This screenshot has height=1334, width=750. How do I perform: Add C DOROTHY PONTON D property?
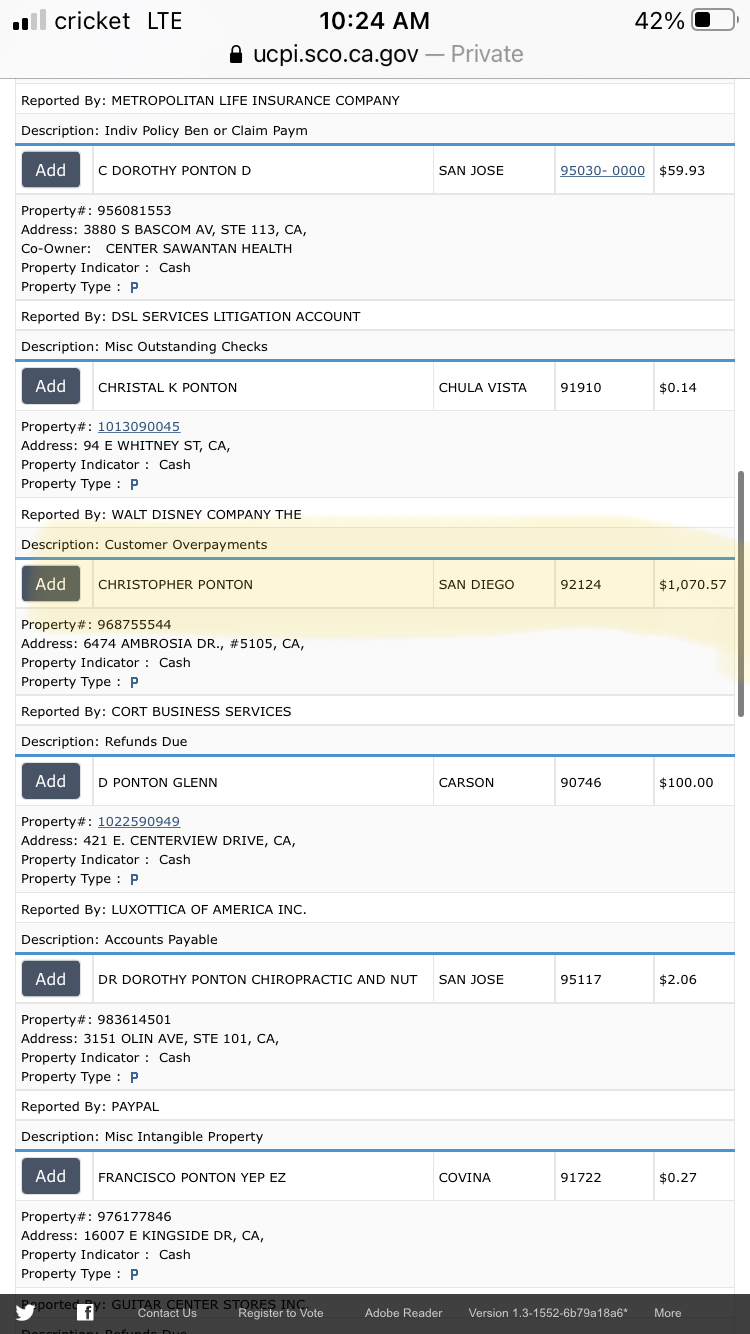tap(51, 170)
